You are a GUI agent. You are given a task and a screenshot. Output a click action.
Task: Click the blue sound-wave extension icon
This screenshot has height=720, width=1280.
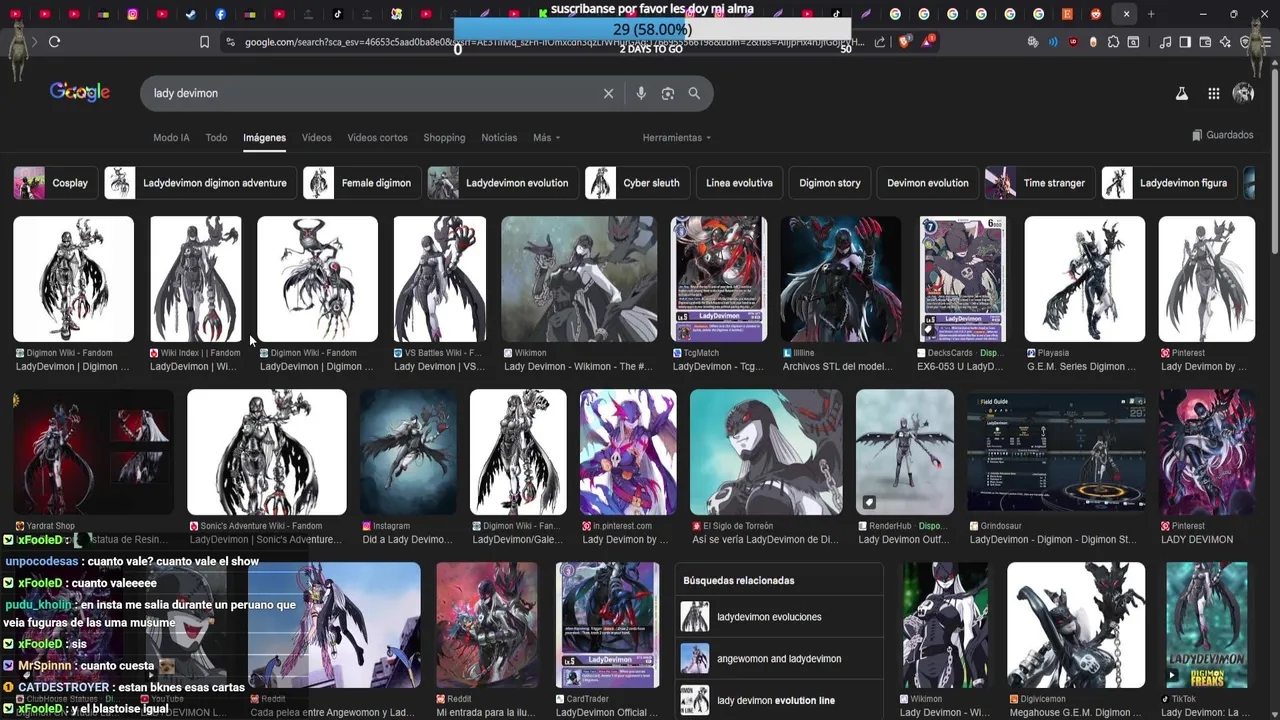(x=1053, y=42)
